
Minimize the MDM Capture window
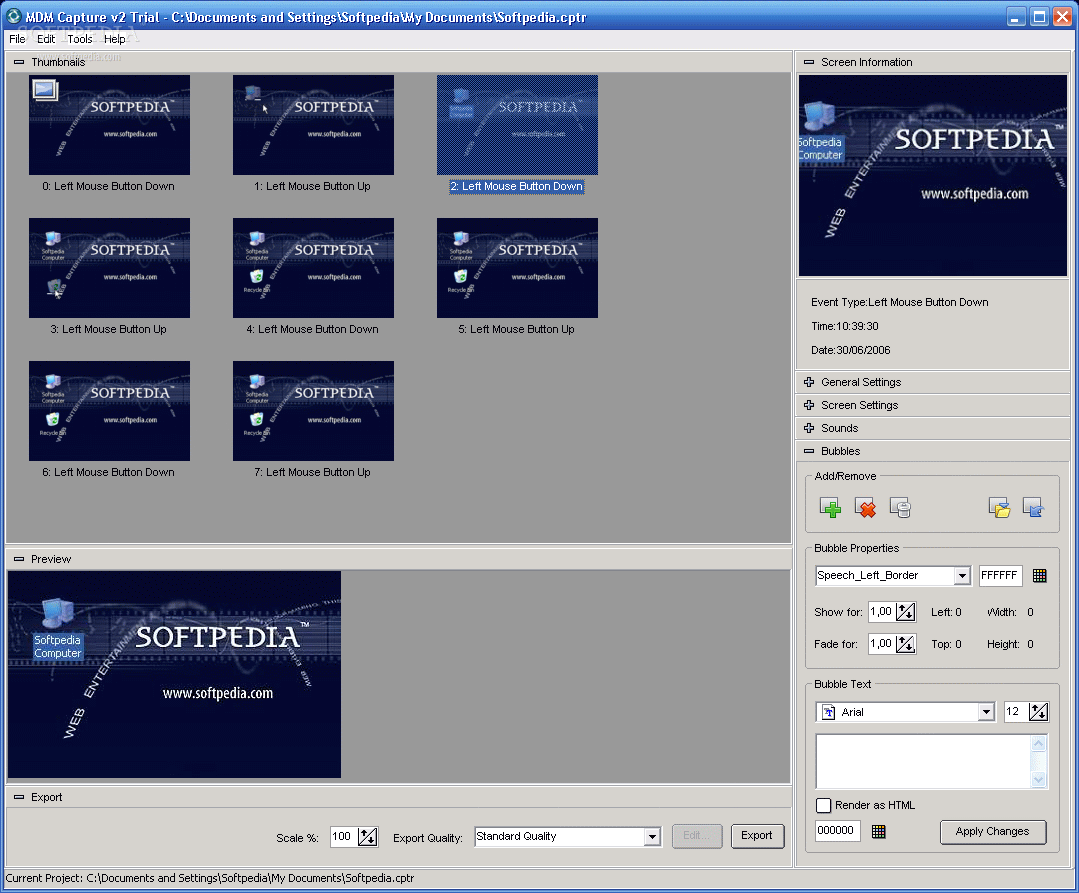1016,17
